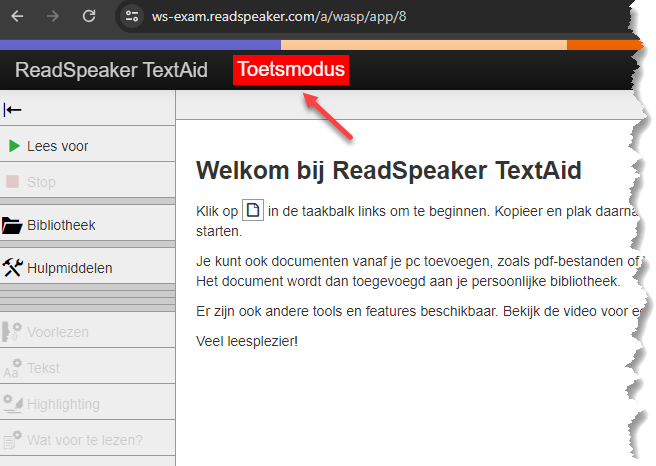
Task: Click the new document icon in welcome text
Action: pos(254,211)
